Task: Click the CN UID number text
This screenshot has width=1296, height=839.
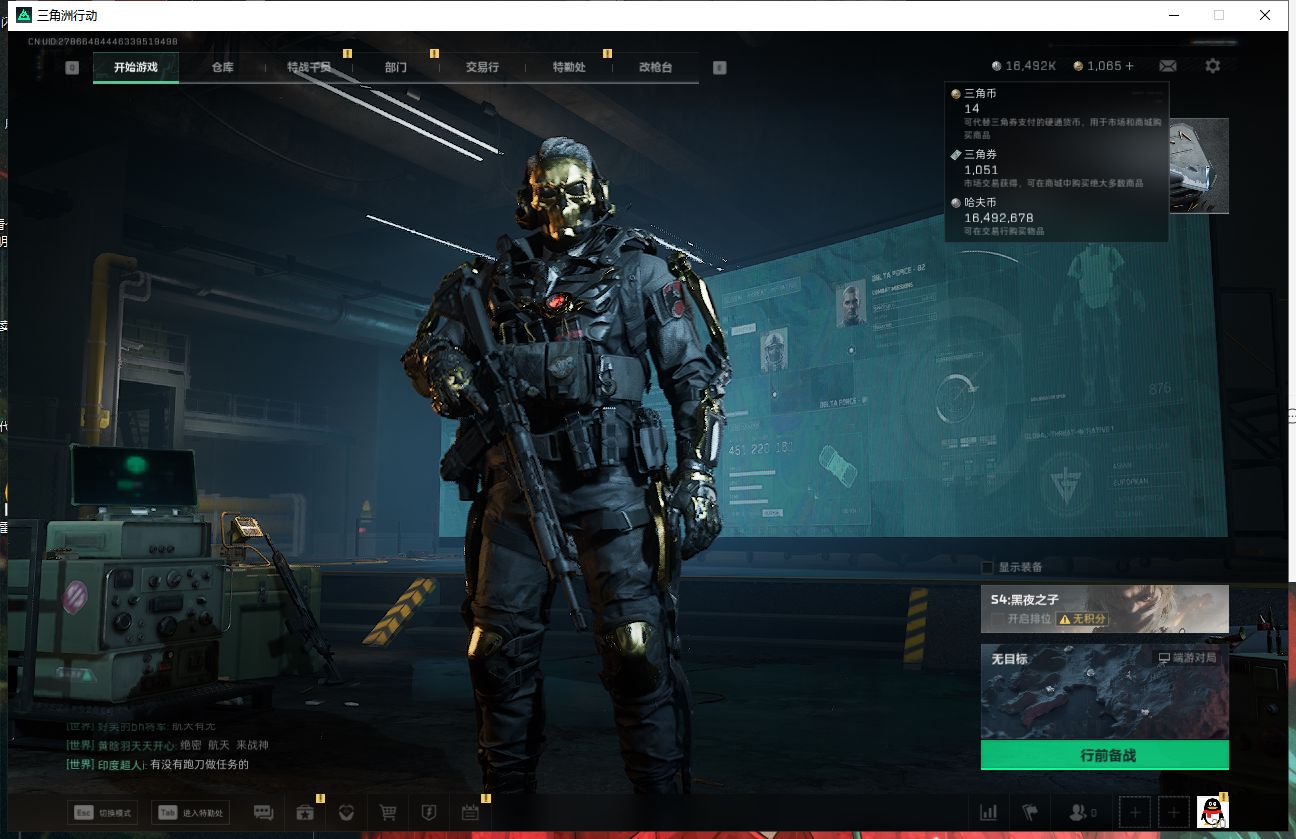Action: [x=103, y=42]
